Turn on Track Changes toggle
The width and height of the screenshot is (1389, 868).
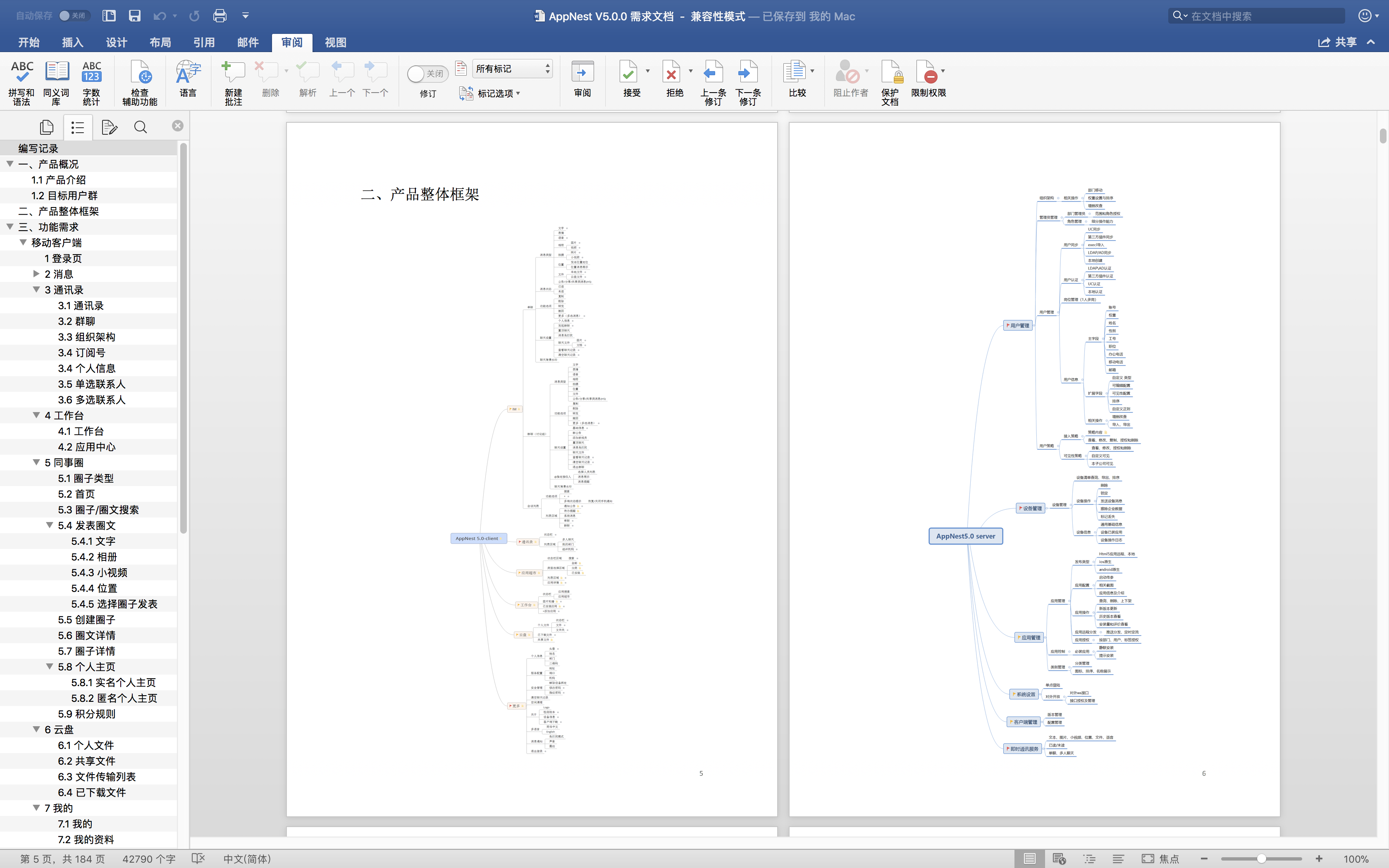427,74
